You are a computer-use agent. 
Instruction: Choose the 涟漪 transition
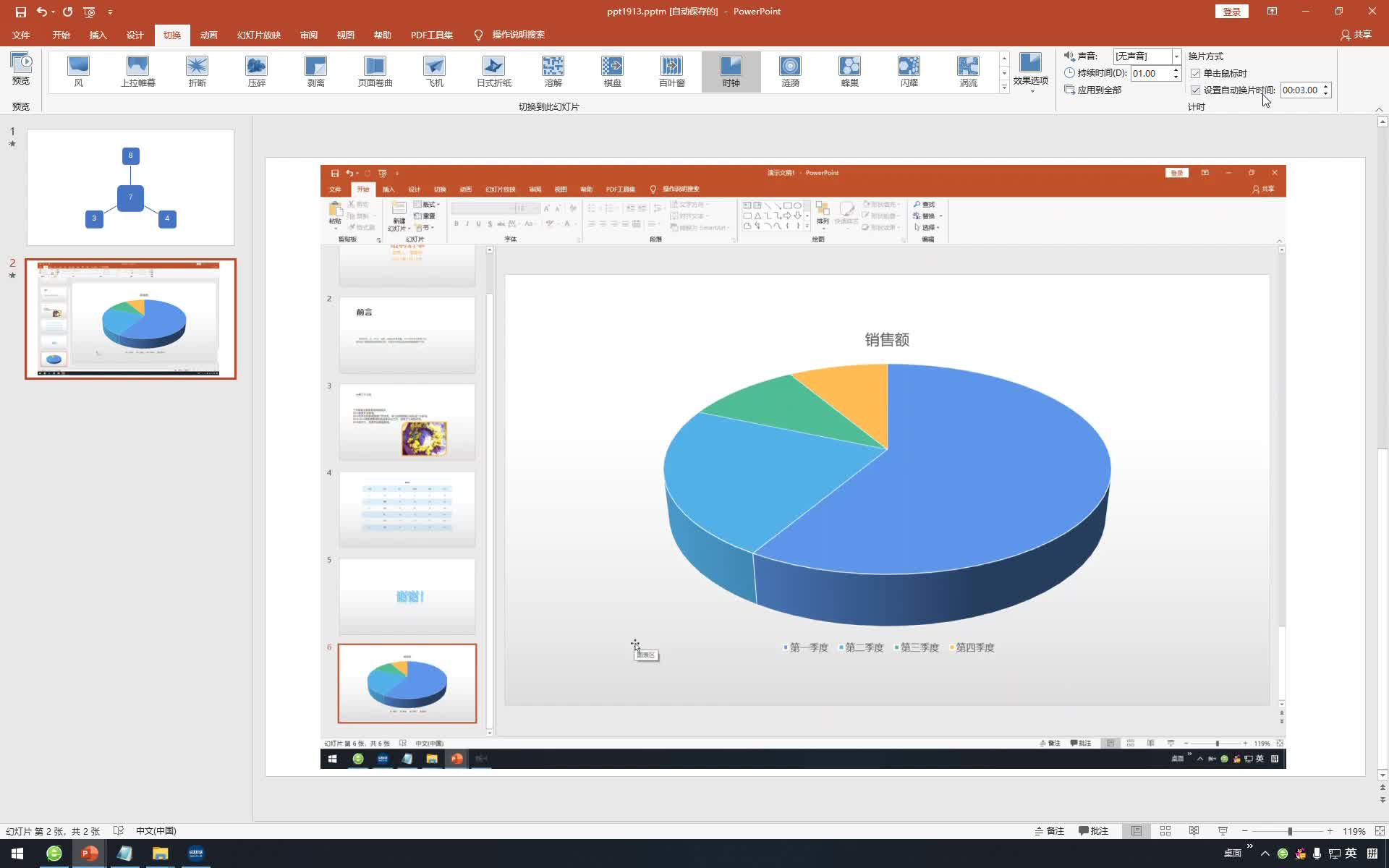coord(790,72)
